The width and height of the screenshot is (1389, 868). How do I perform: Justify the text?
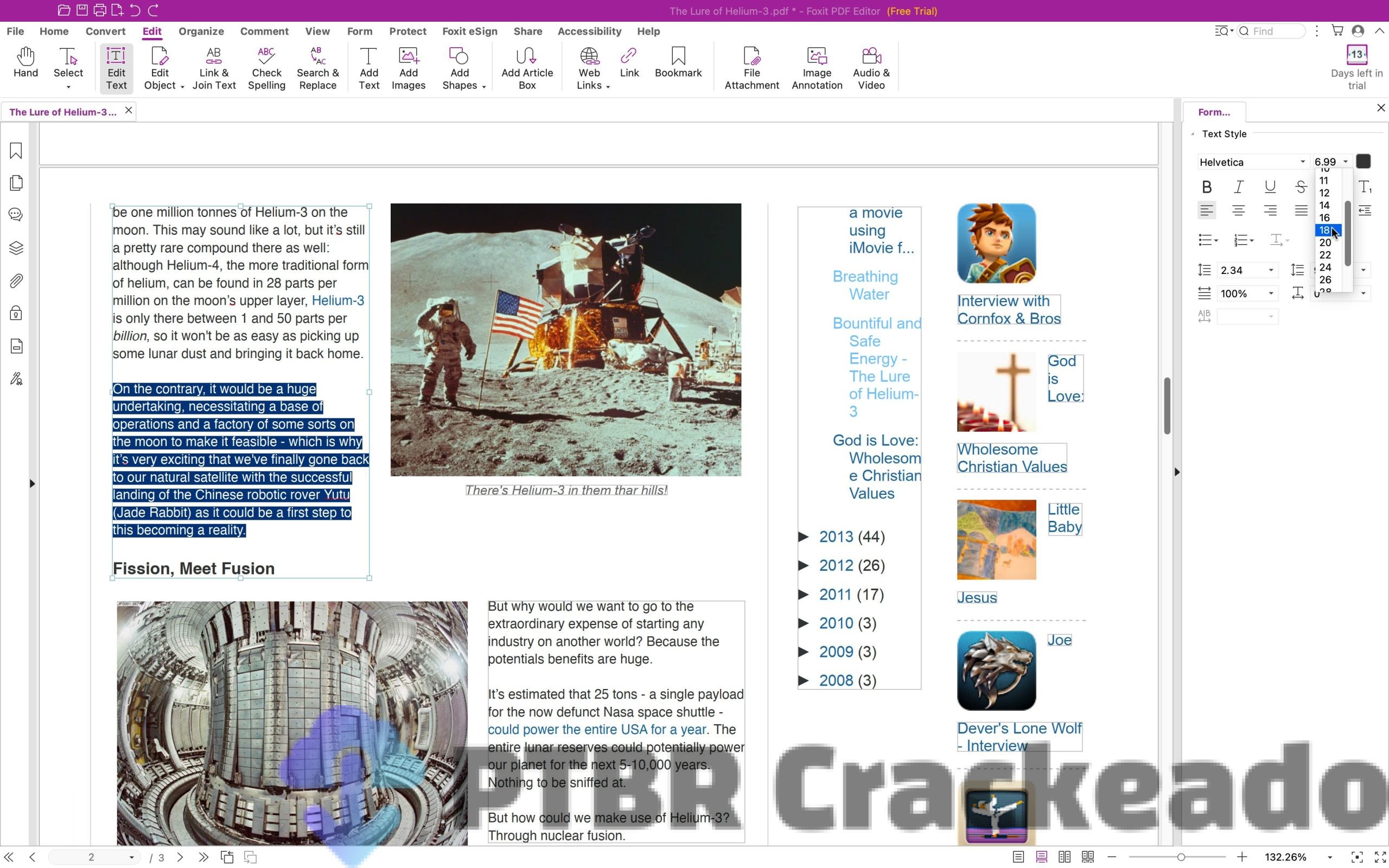1301,210
